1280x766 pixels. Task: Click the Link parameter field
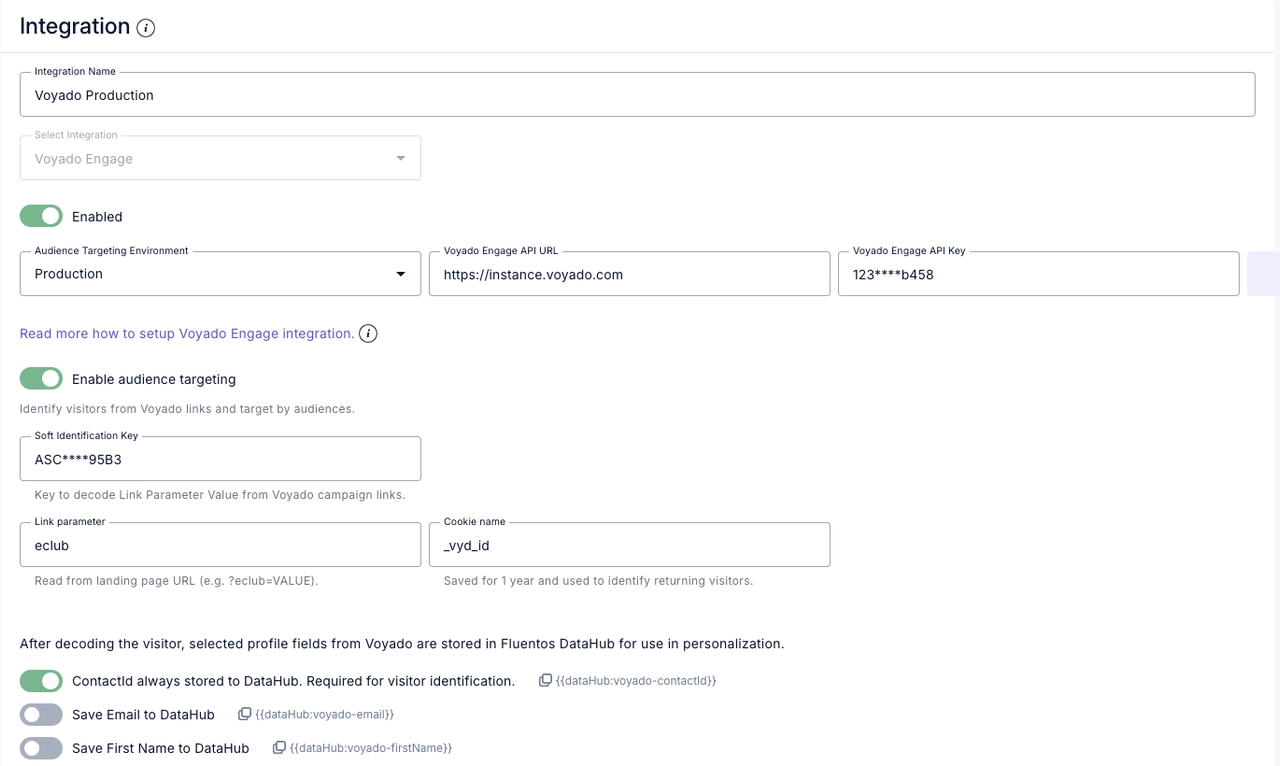tap(220, 545)
